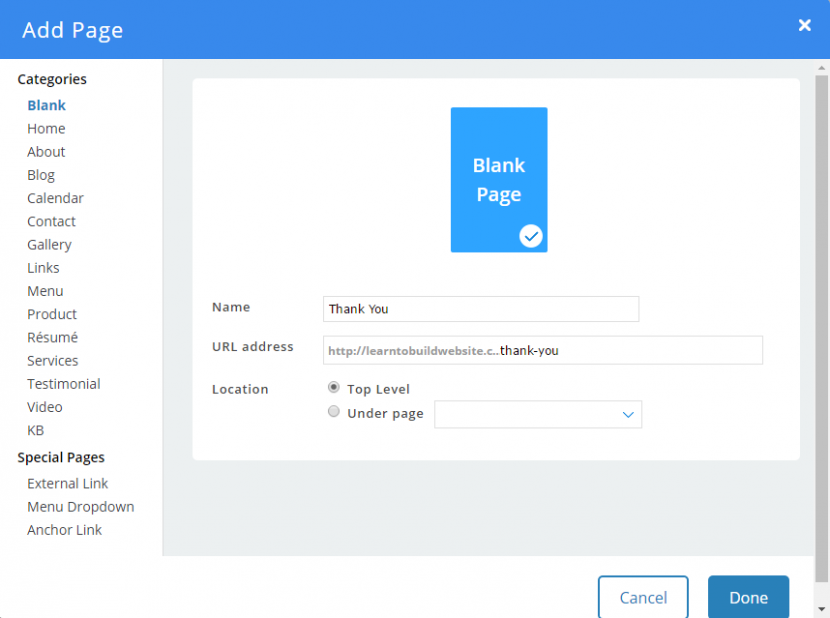830x618 pixels.
Task: Select the Testimonial category
Action: 64,384
